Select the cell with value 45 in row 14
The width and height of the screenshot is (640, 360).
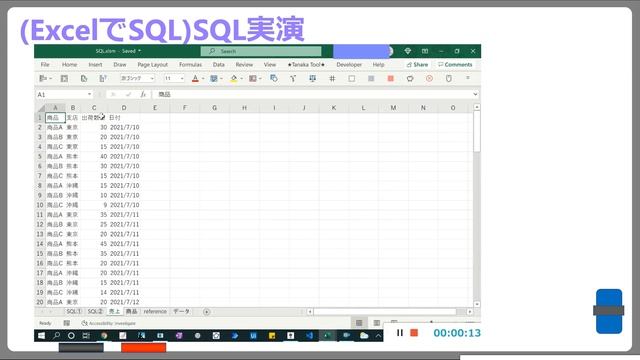(94, 244)
